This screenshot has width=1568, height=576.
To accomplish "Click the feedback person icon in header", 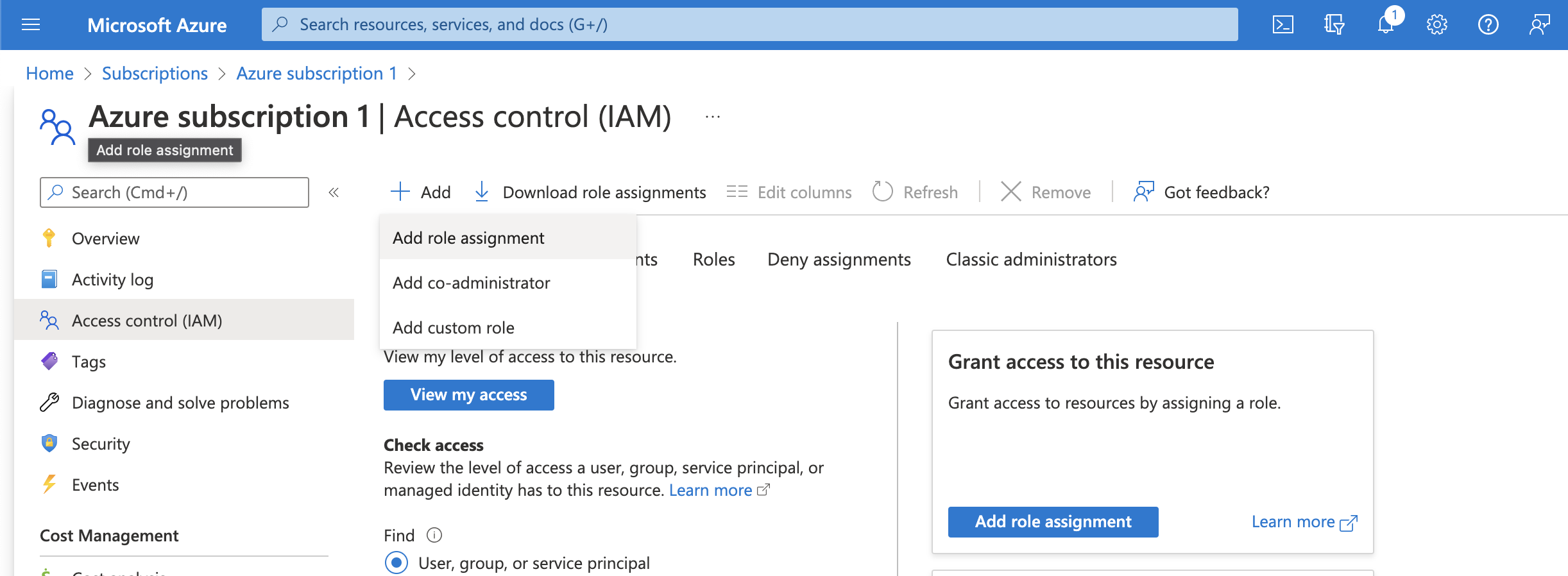I will (1539, 25).
